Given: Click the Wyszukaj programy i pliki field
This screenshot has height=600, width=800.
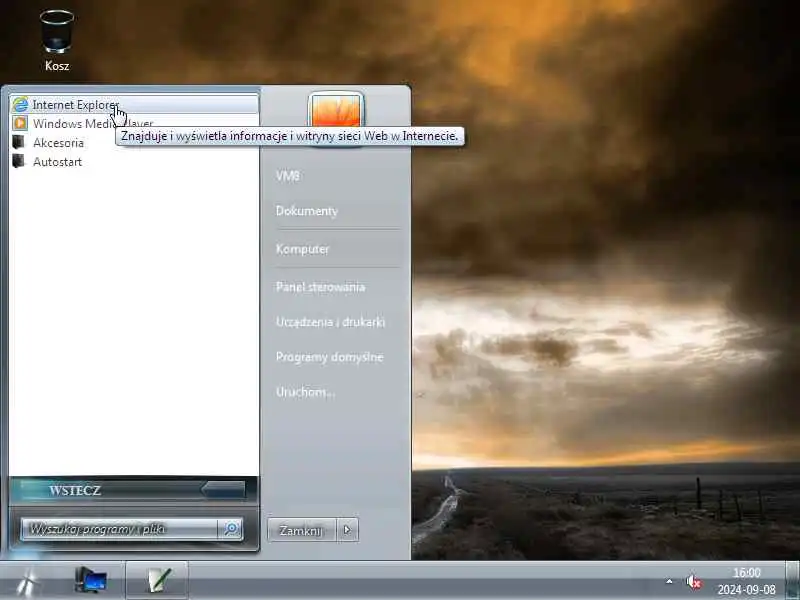Looking at the screenshot, I should [120, 529].
